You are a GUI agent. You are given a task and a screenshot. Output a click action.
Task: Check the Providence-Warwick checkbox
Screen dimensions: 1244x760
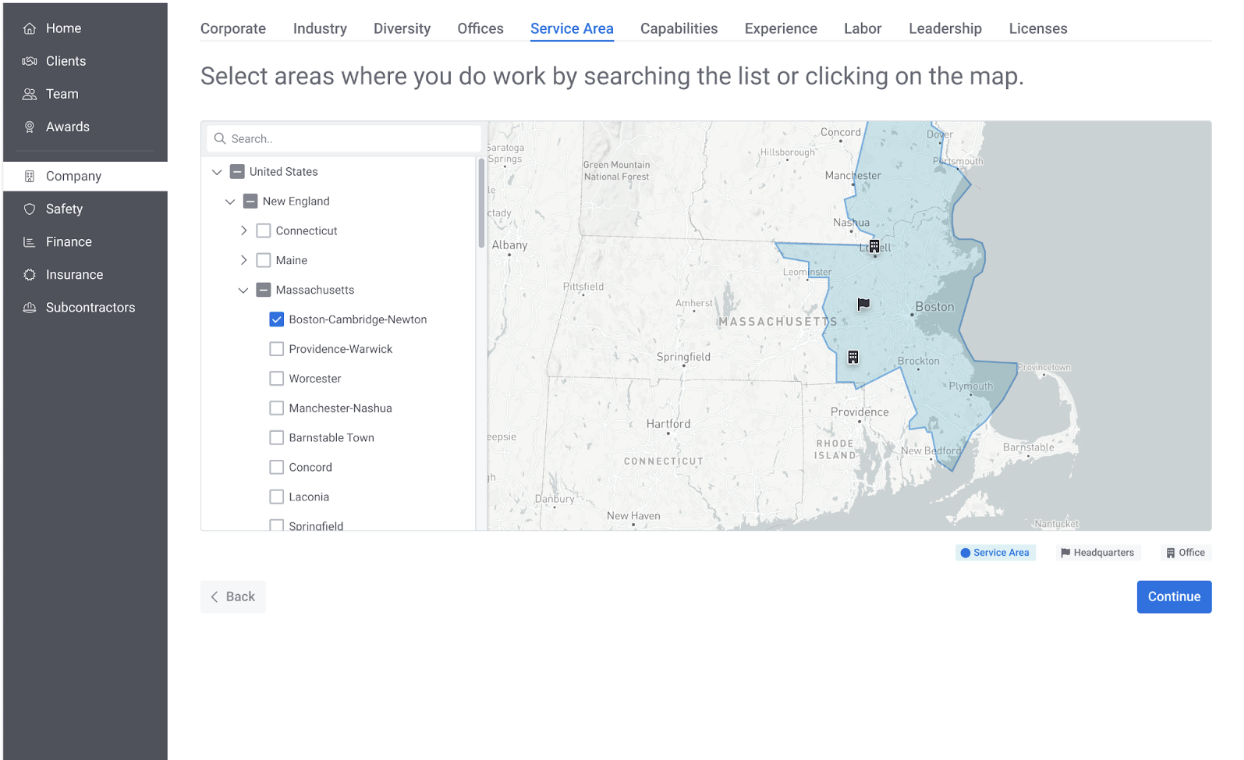277,349
